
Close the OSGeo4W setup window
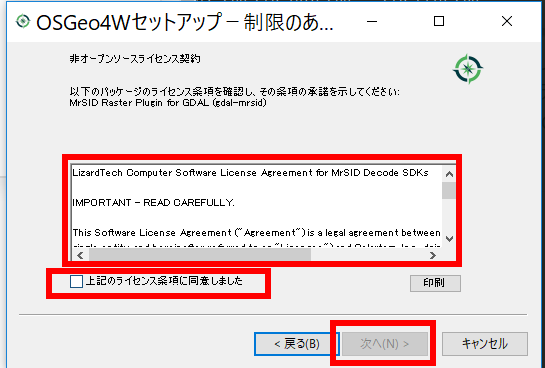[x=507, y=22]
